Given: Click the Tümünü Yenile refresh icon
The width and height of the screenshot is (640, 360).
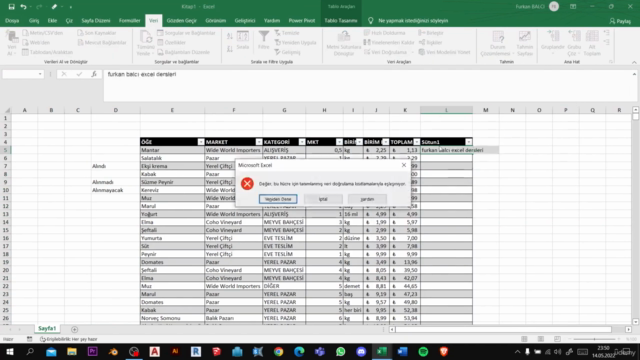Looking at the screenshot, I should pyautogui.click(x=145, y=42).
